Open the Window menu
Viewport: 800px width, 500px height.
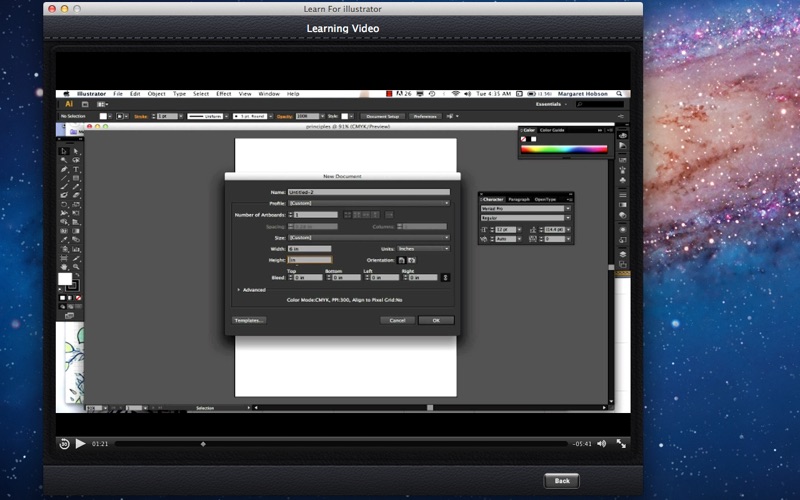269,94
